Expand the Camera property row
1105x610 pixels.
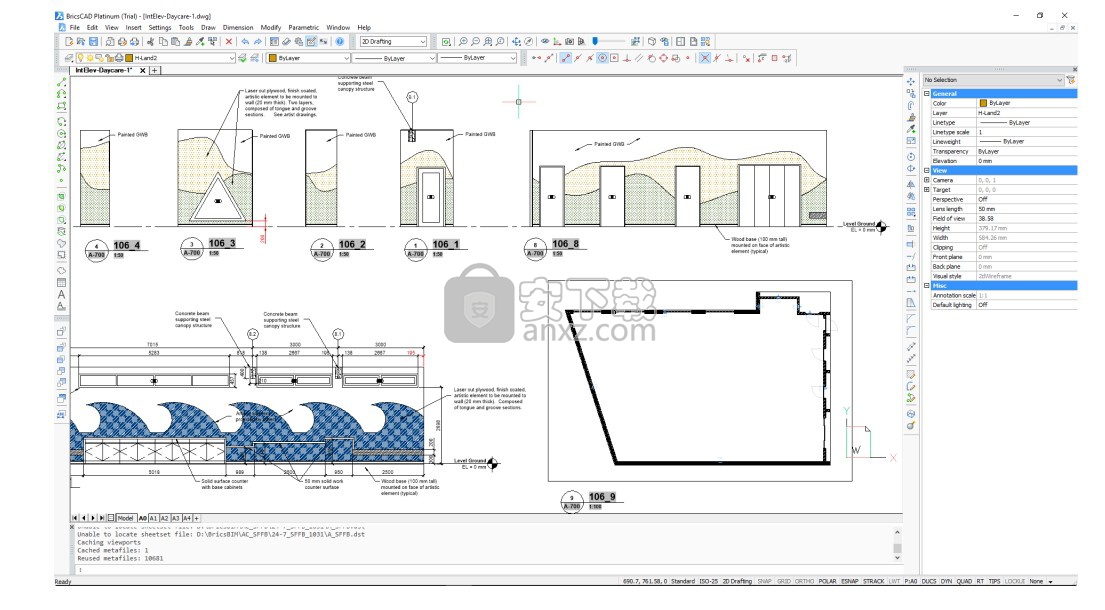(x=927, y=180)
